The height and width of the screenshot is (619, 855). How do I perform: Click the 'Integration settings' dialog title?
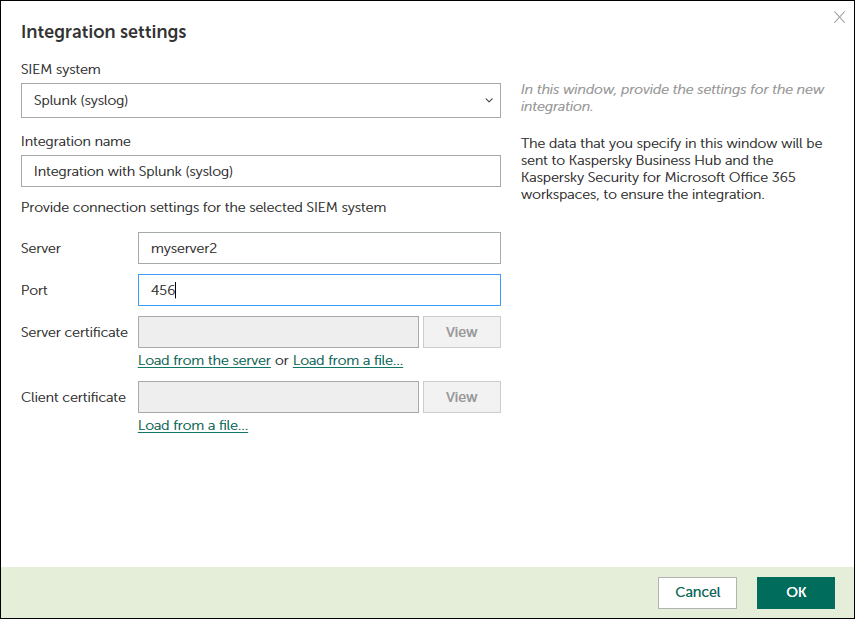click(104, 32)
